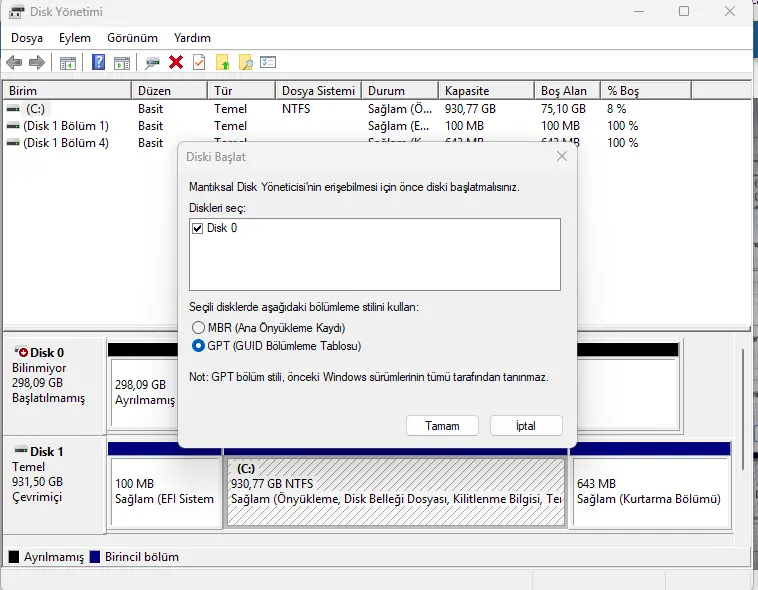Click inside the Diskleri seç list box
The width and height of the screenshot is (758, 590).
(375, 254)
